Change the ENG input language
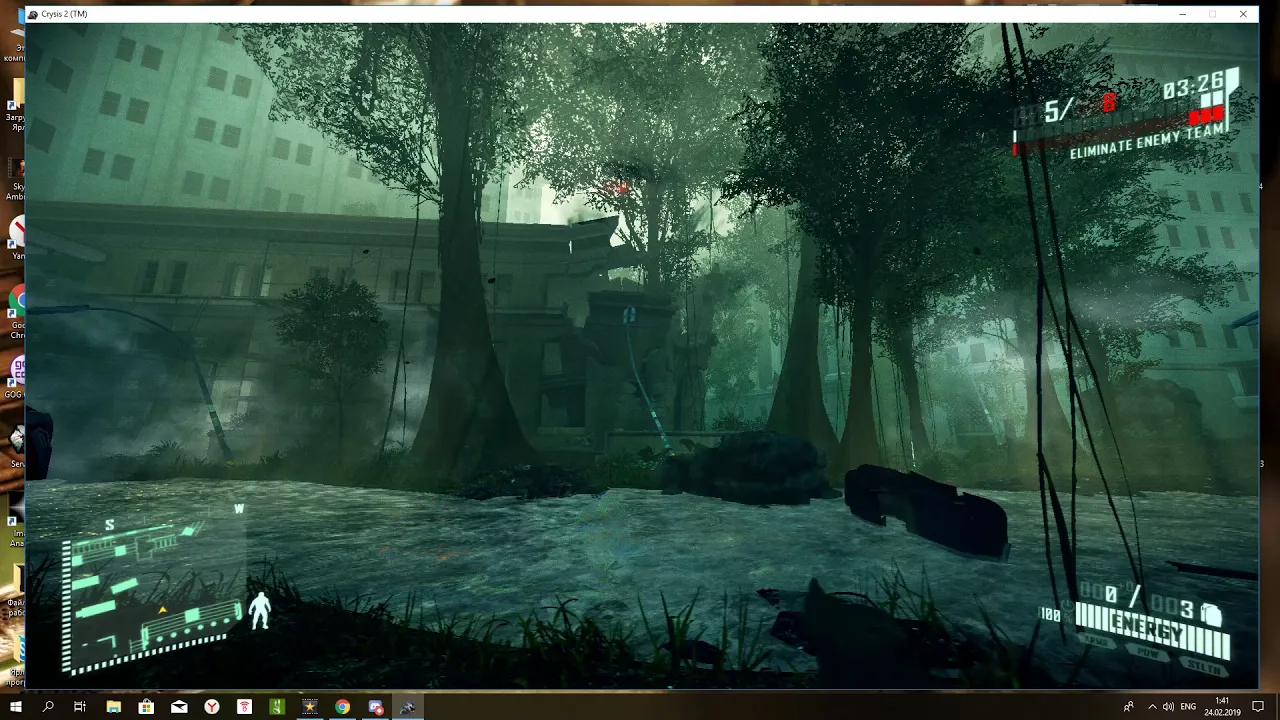The image size is (1280, 720). point(1188,707)
